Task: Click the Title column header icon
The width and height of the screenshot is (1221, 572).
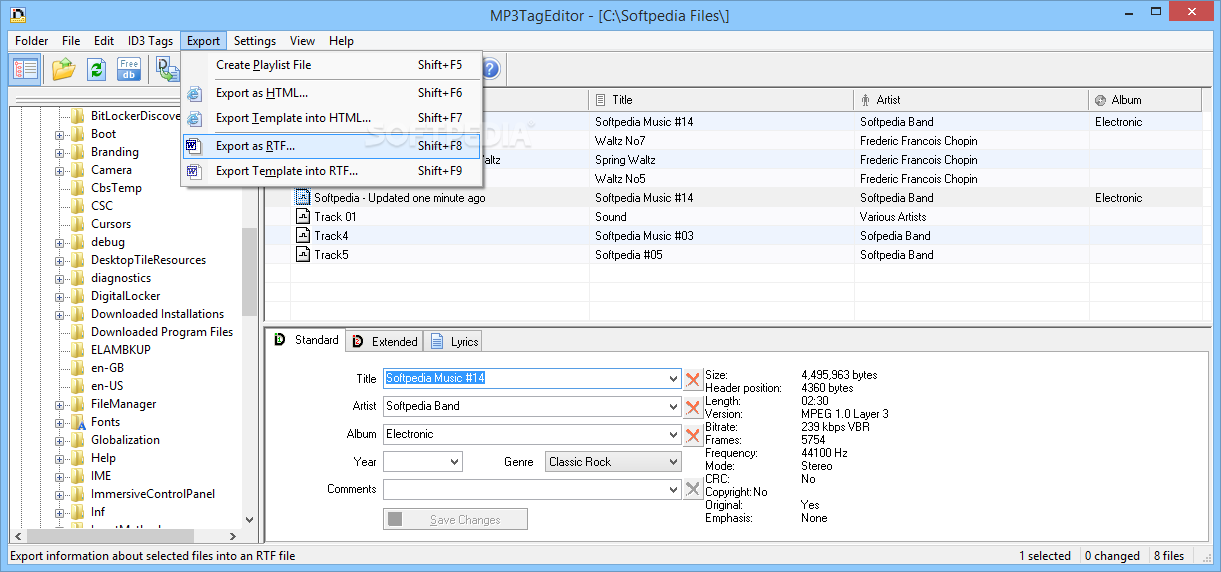Action: click(x=600, y=100)
